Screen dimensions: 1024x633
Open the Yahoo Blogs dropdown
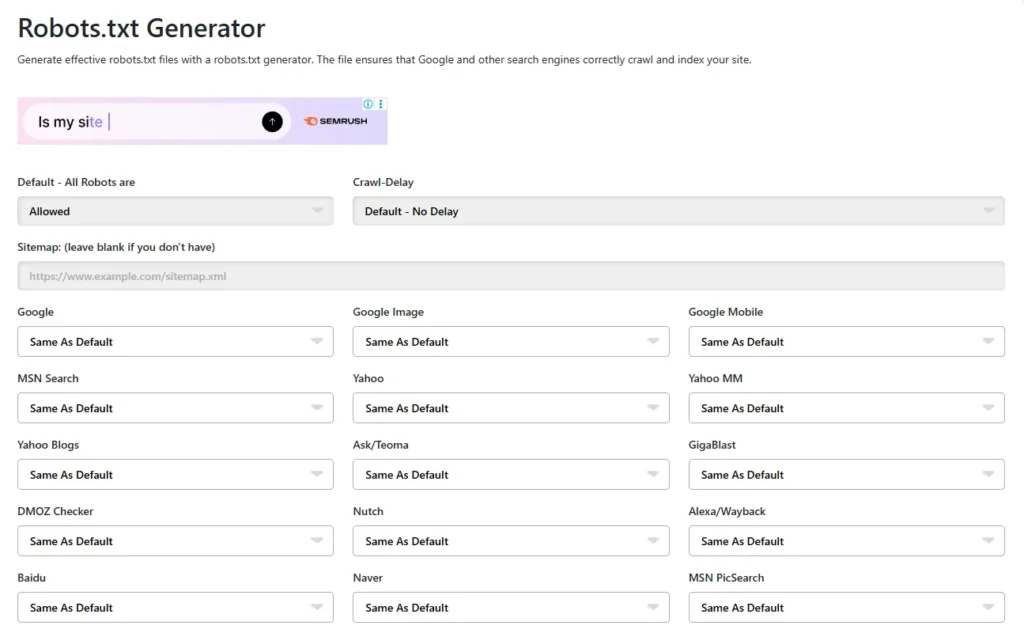point(175,475)
